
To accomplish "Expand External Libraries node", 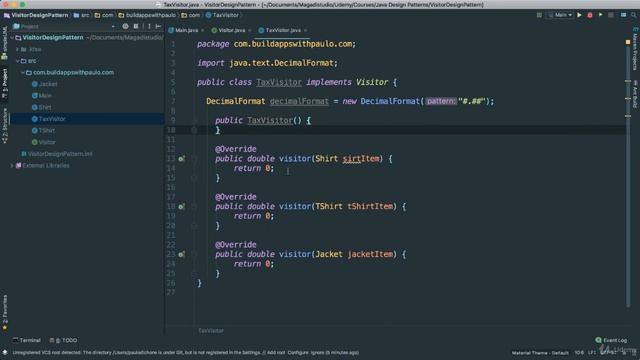I will (12, 166).
